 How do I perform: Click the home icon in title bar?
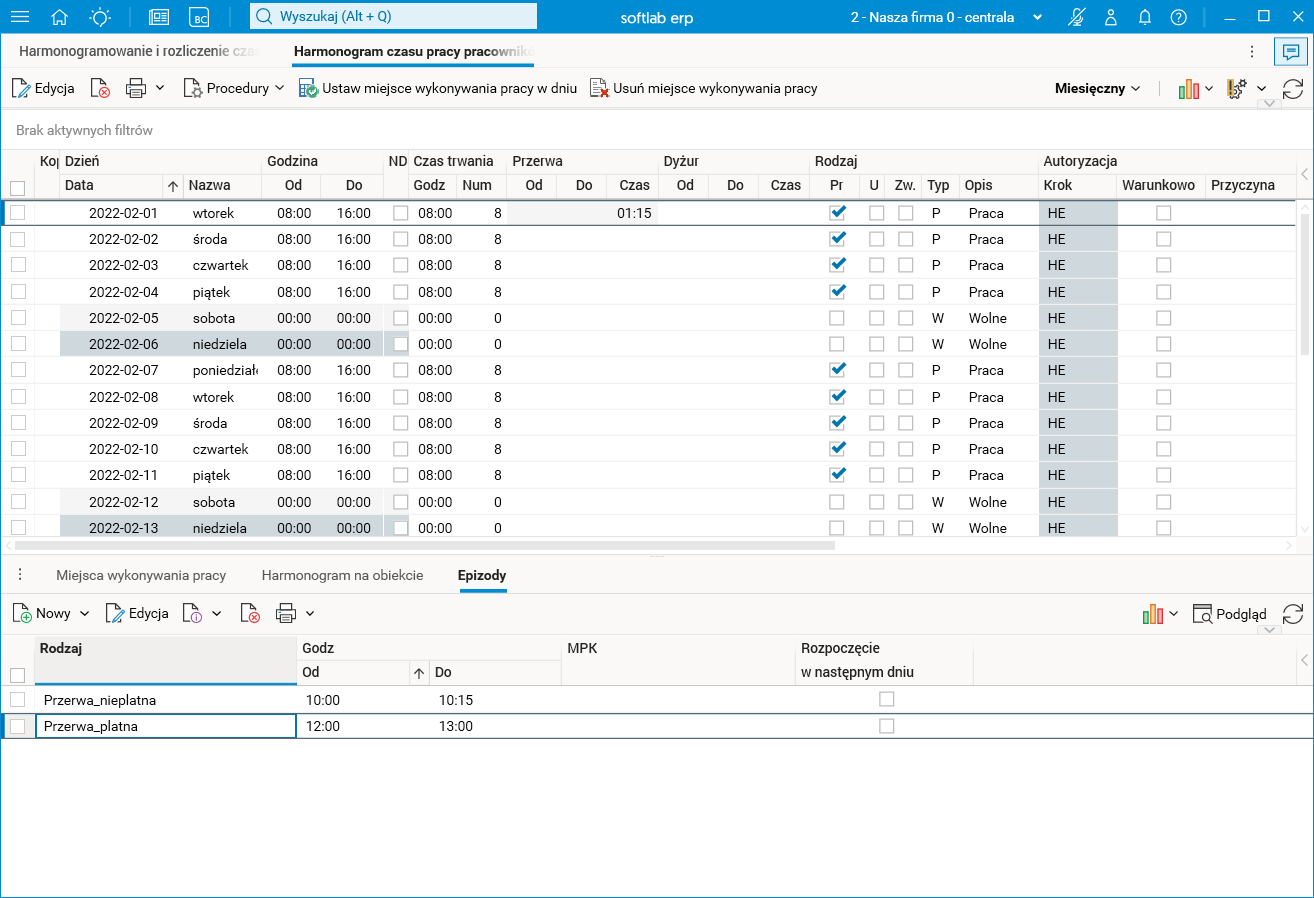pos(60,17)
